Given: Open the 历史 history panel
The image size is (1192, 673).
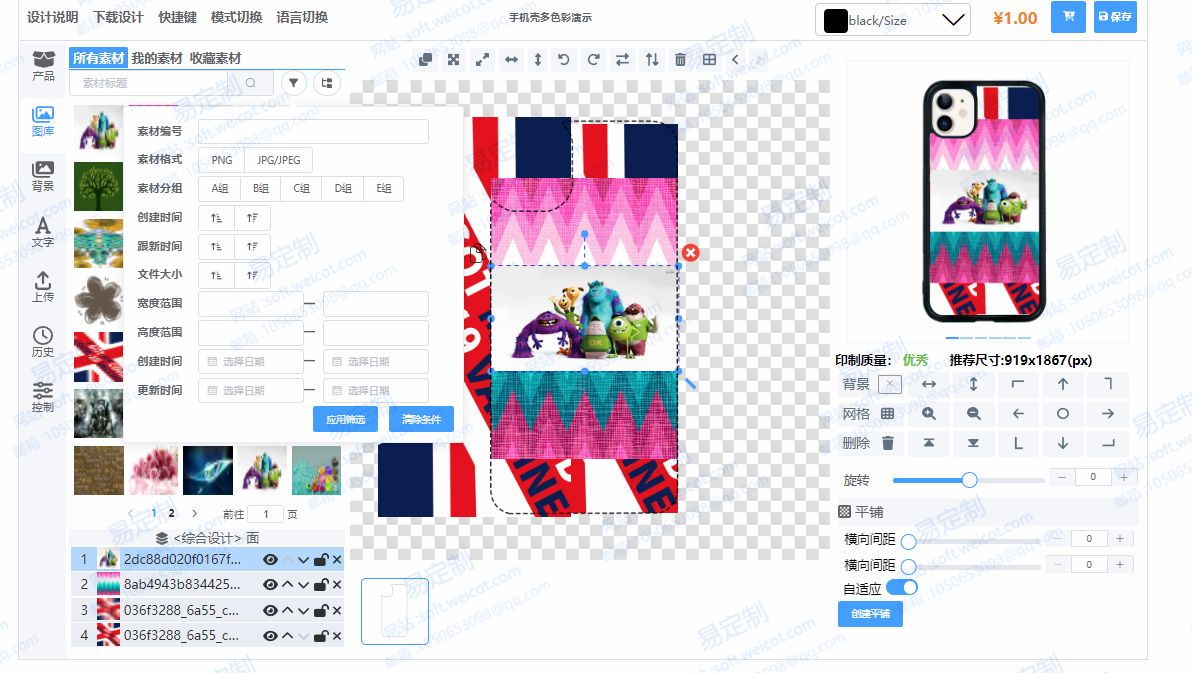Looking at the screenshot, I should pos(43,342).
